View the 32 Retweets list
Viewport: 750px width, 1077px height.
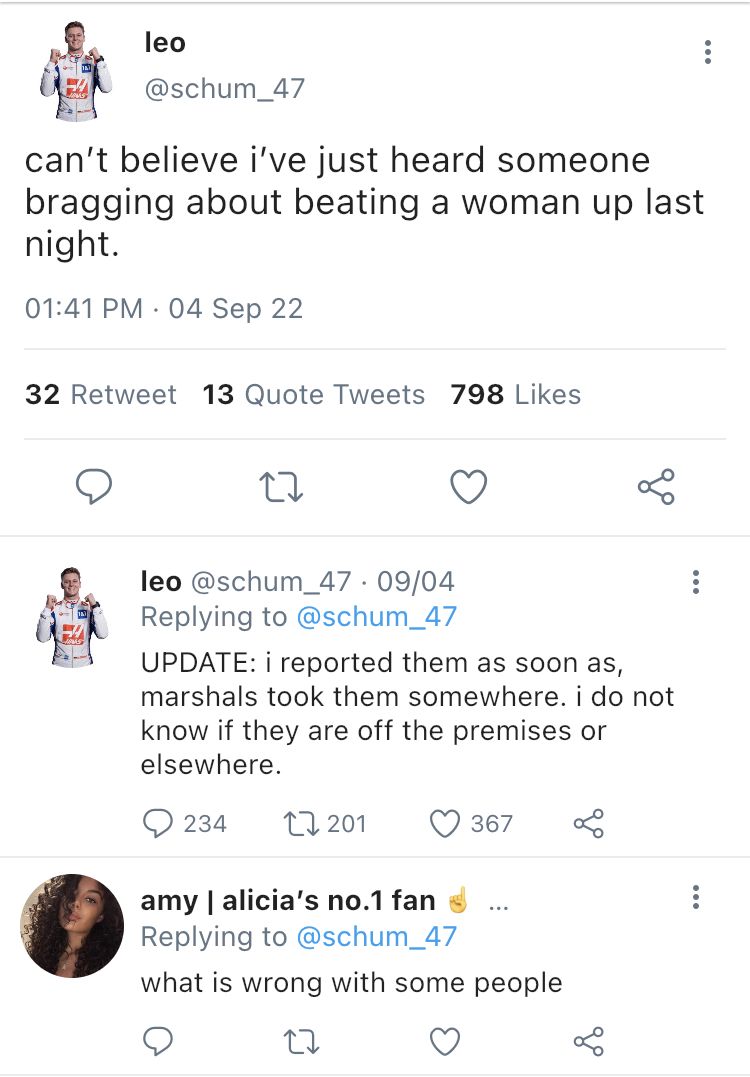pyautogui.click(x=100, y=395)
